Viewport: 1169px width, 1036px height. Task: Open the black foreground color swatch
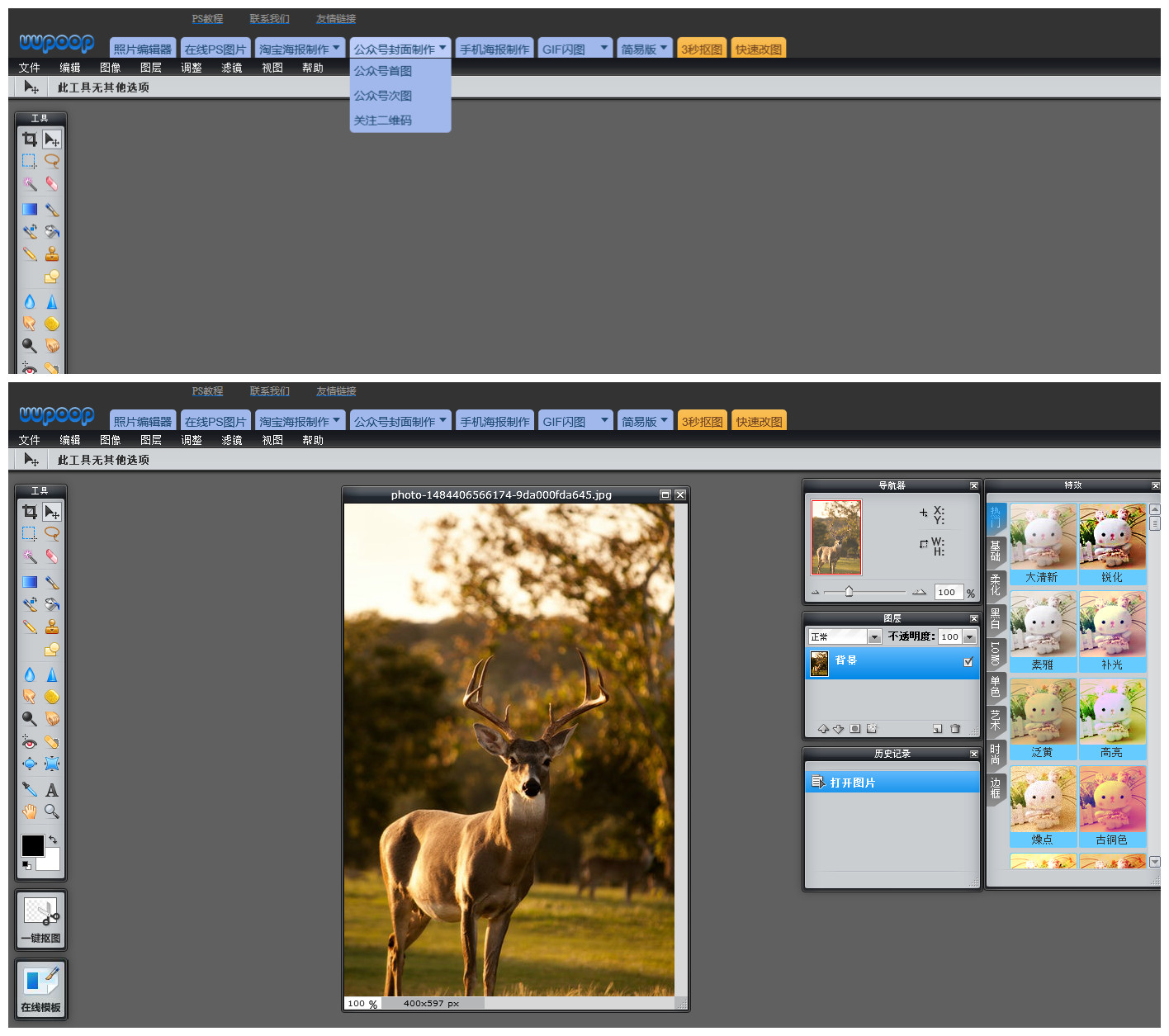point(33,845)
